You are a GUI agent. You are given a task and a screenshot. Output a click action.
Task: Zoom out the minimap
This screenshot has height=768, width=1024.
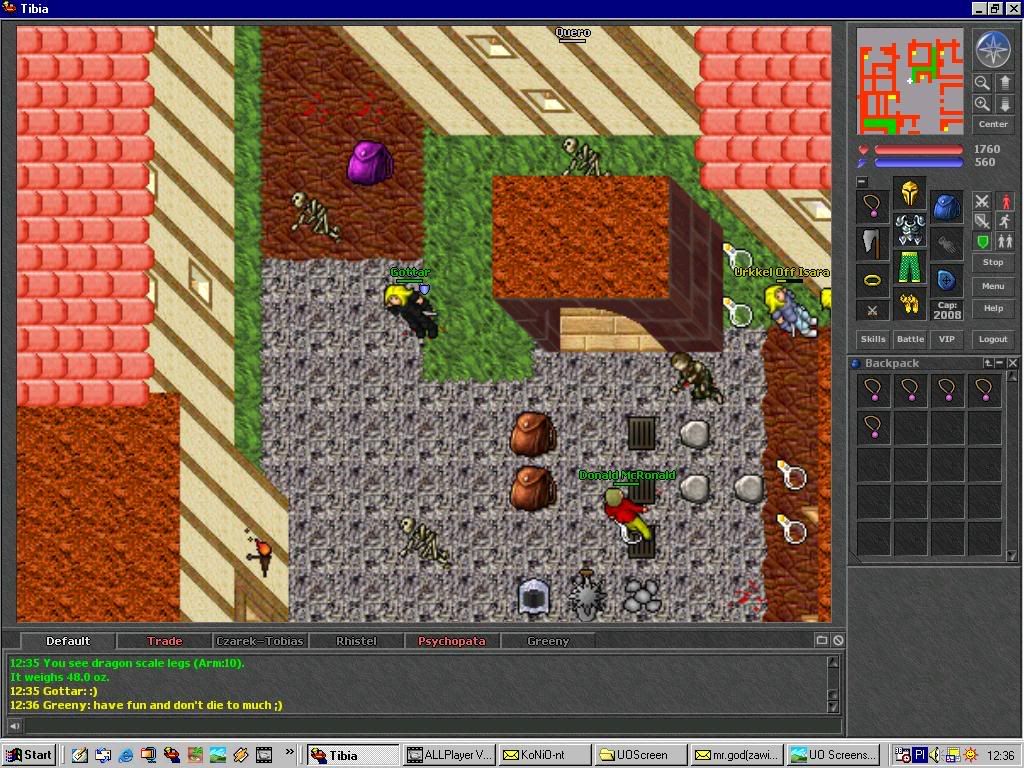[x=982, y=83]
